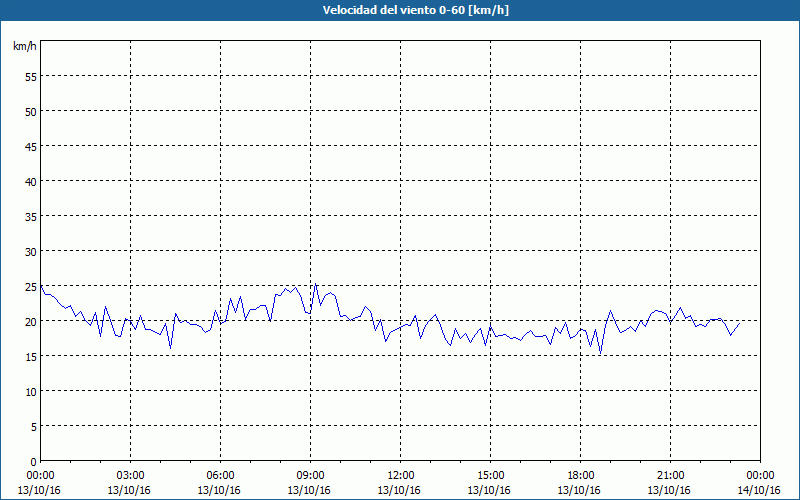The width and height of the screenshot is (800, 500).
Task: Click the "06:00" time label
Action: [x=220, y=476]
